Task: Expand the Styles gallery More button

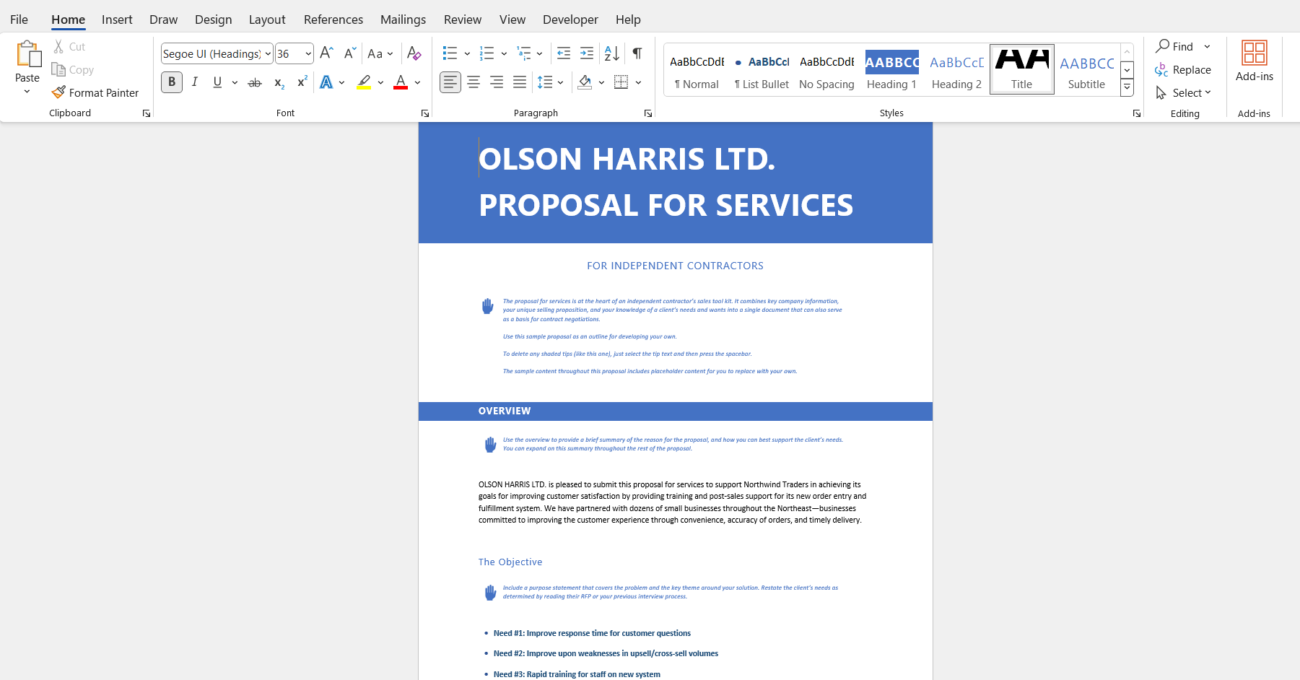Action: pos(1127,88)
